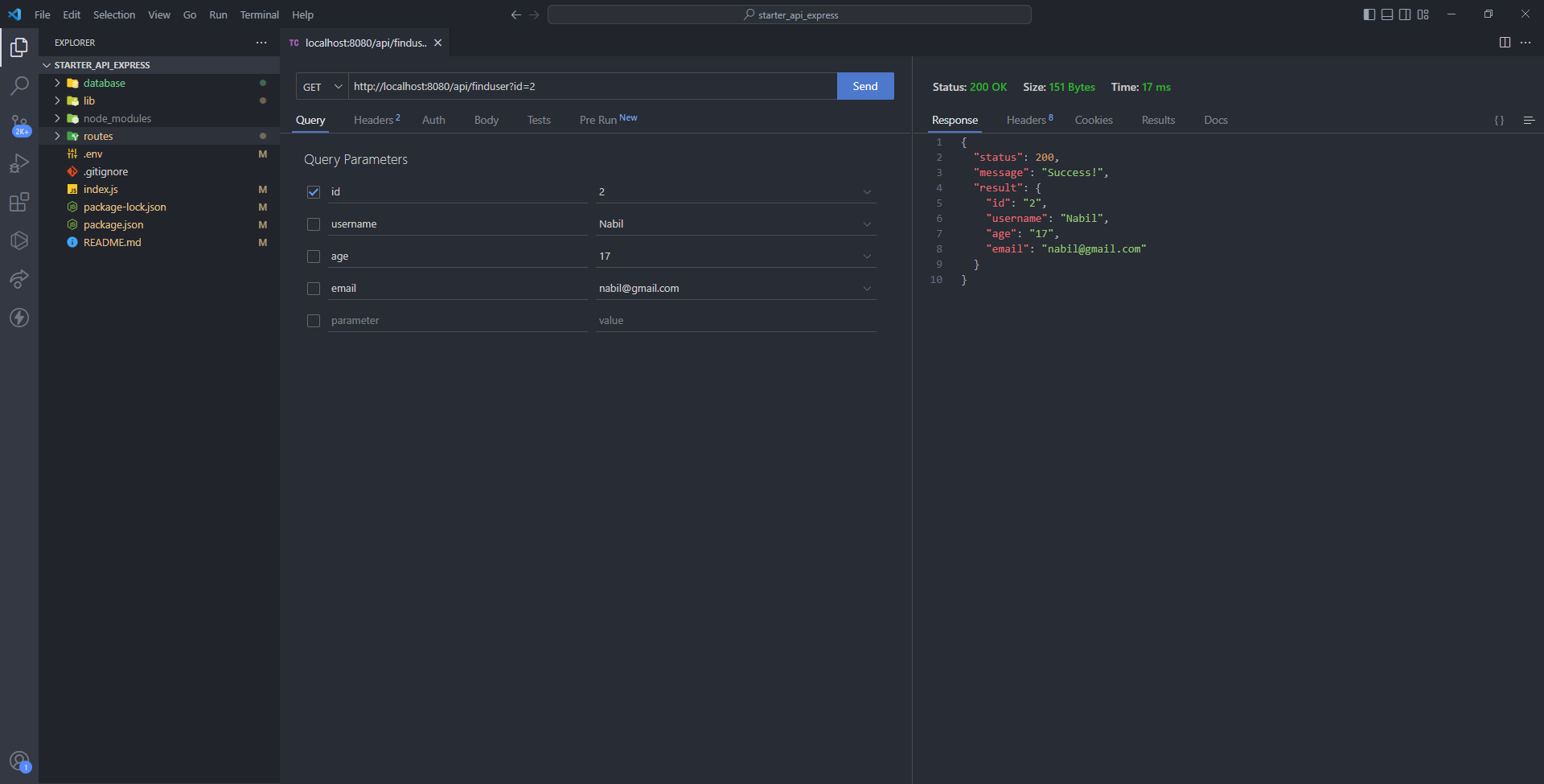Image resolution: width=1544 pixels, height=784 pixels.
Task: Click the empty parameter name field
Action: tap(458, 320)
